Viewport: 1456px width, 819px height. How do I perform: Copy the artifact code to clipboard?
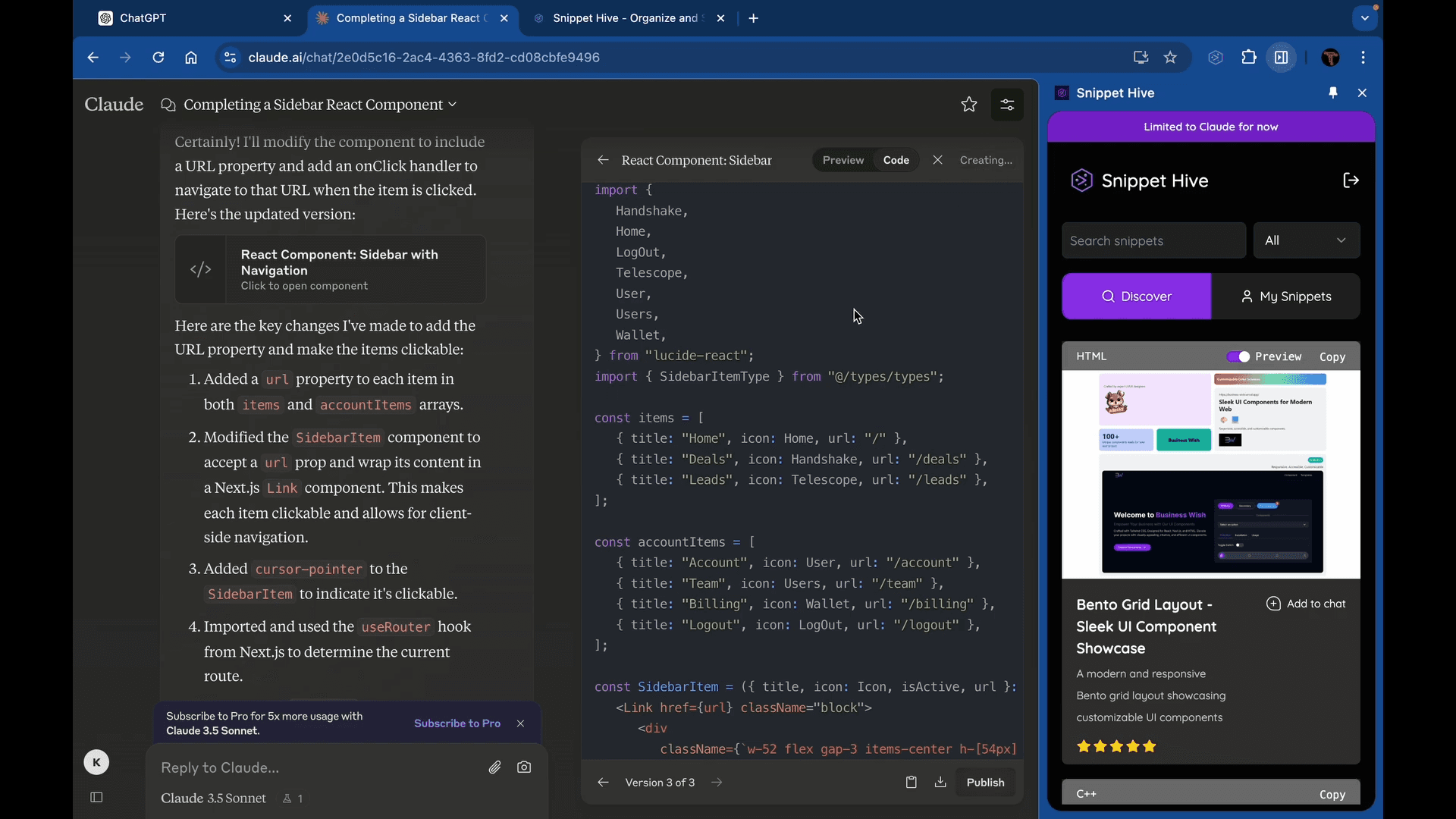coord(911,782)
